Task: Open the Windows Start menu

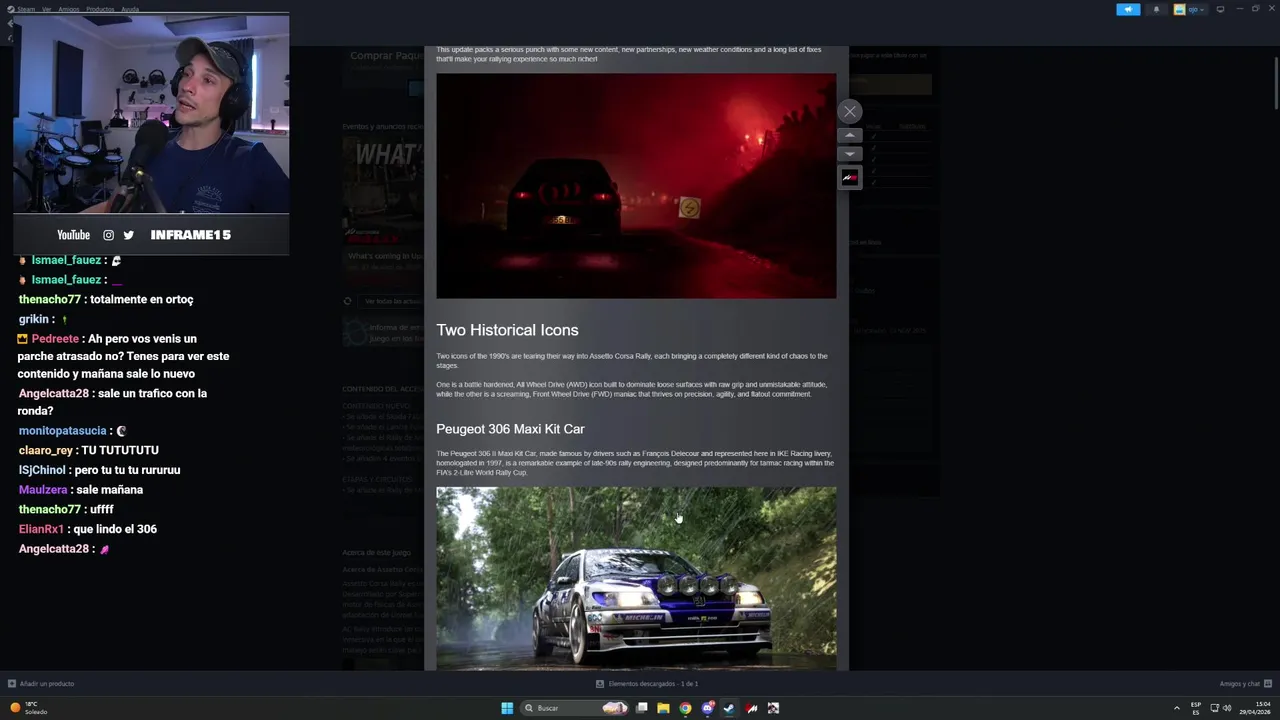Action: point(507,708)
